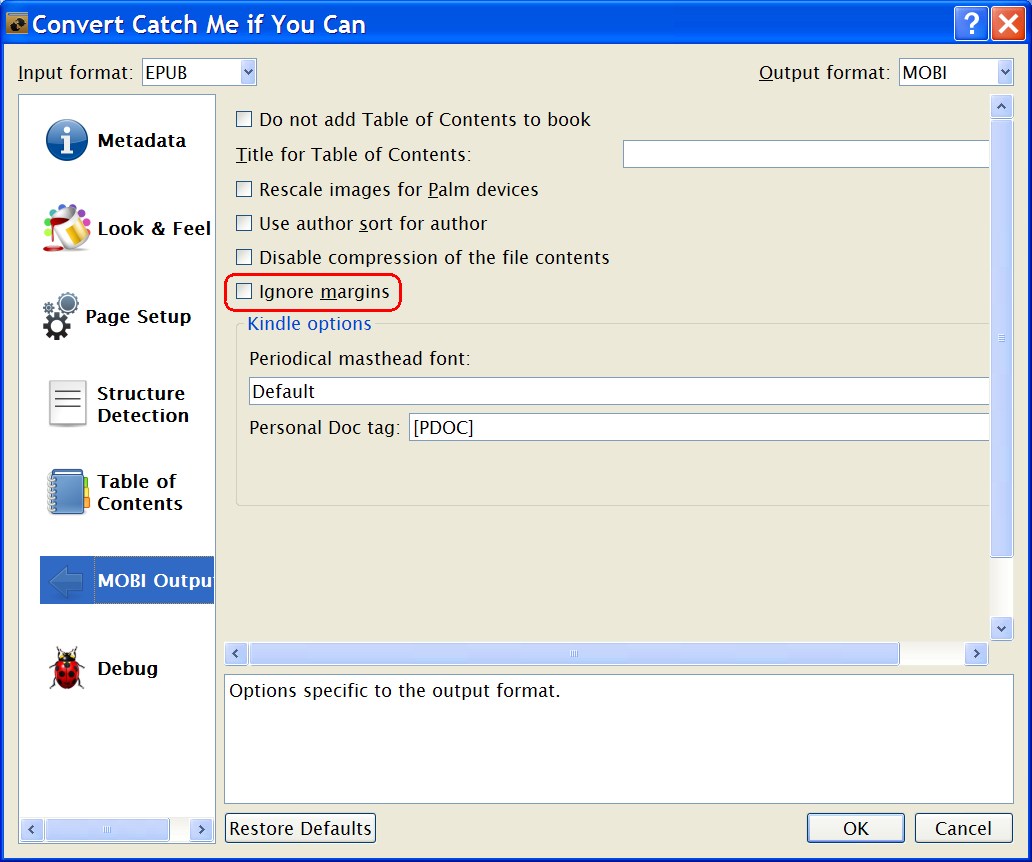Click Restore Defaults button

(x=300, y=828)
